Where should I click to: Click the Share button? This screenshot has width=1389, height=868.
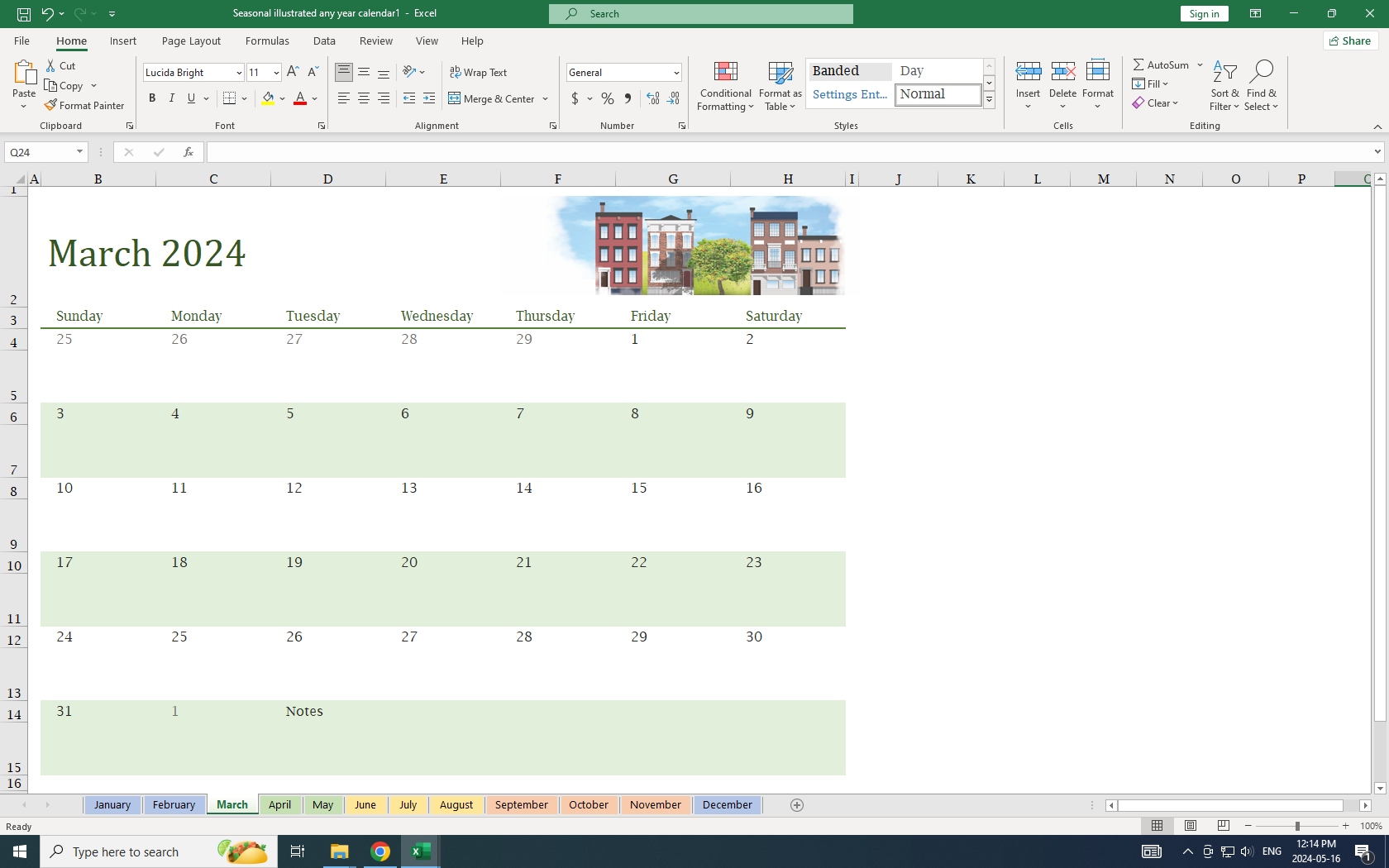(1350, 41)
